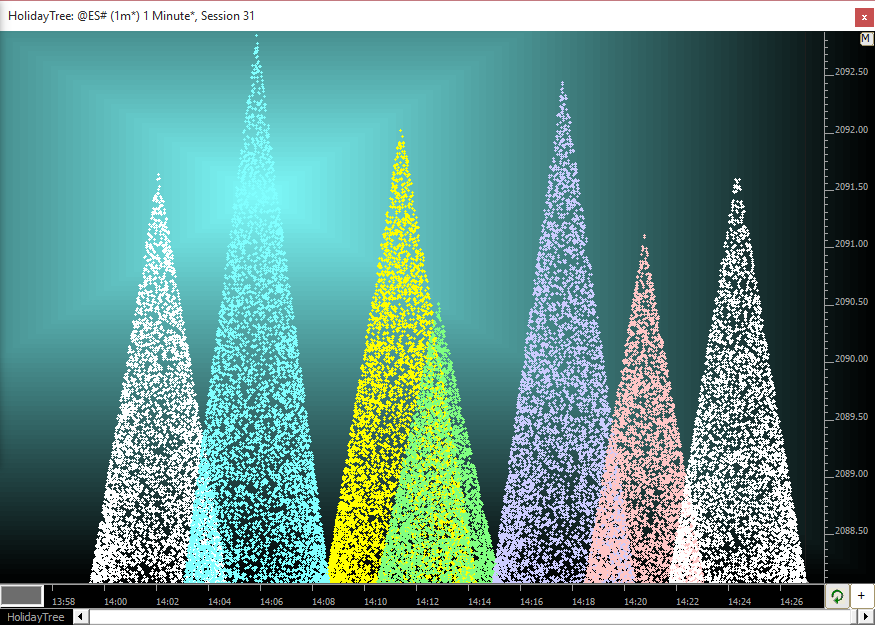Click the lavender tree on the chart
This screenshot has width=875, height=625.
[x=560, y=350]
